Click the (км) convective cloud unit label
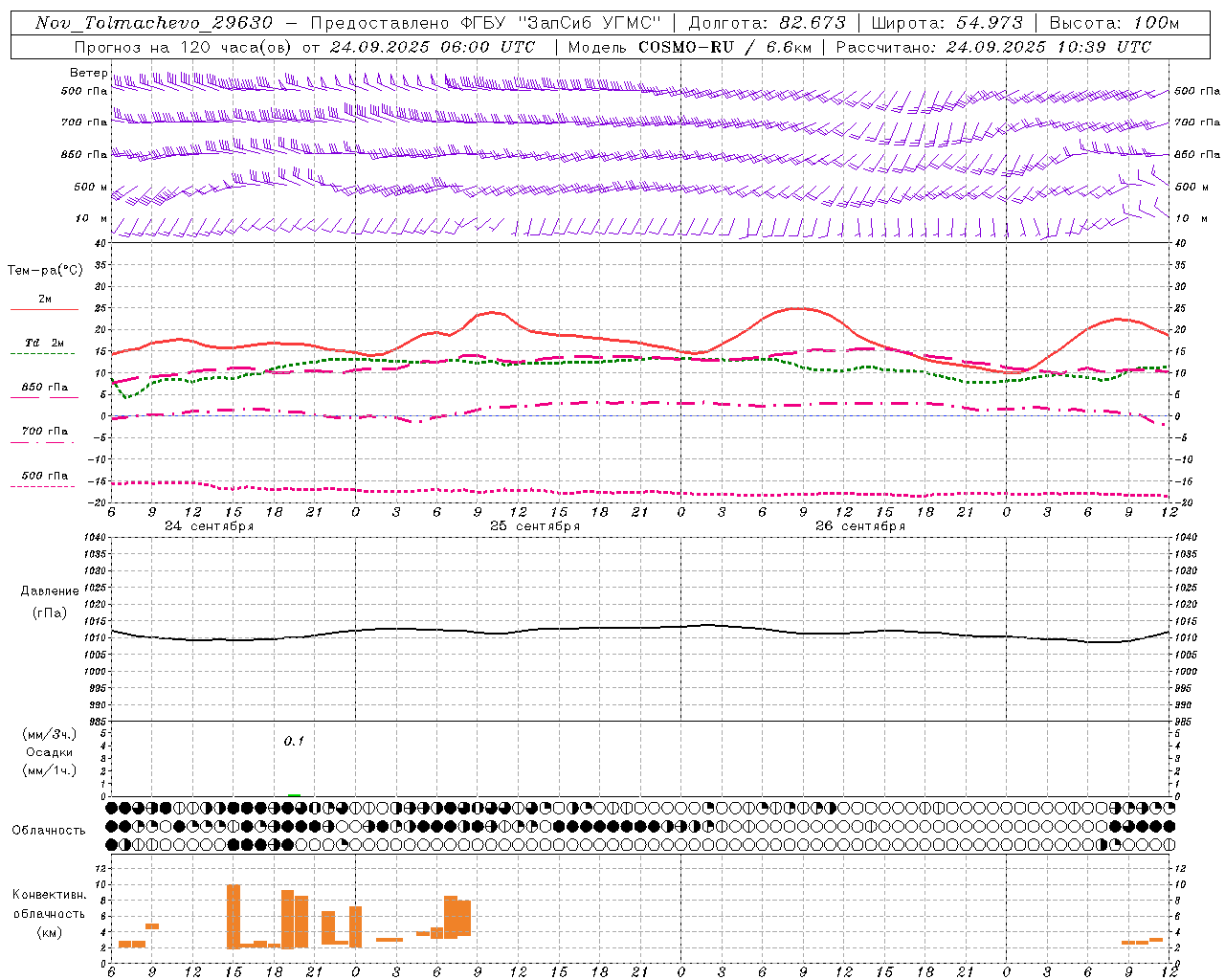The height and width of the screenshot is (980, 1225). pyautogui.click(x=49, y=932)
